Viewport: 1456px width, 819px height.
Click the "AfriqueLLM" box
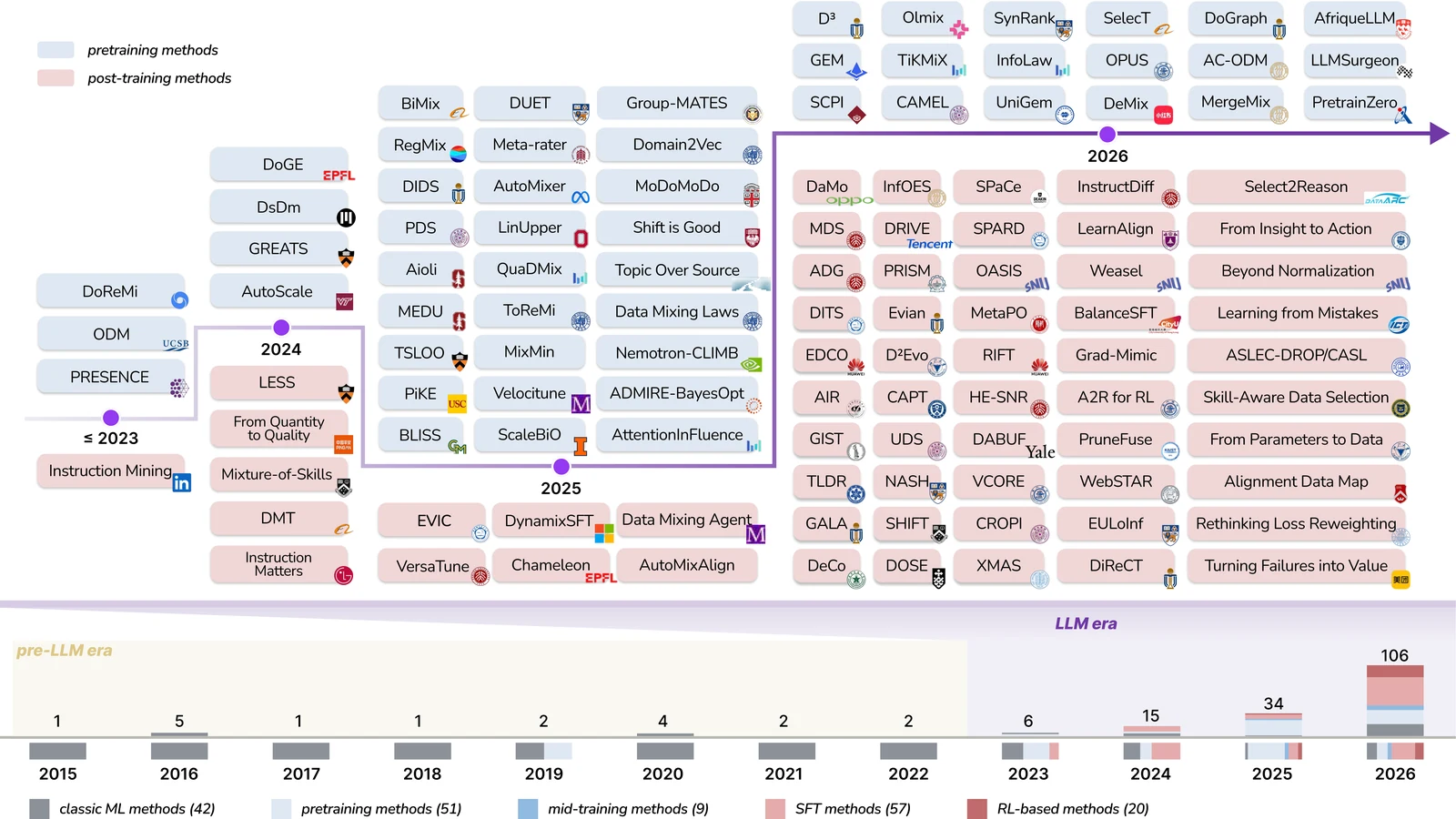pos(1354,18)
